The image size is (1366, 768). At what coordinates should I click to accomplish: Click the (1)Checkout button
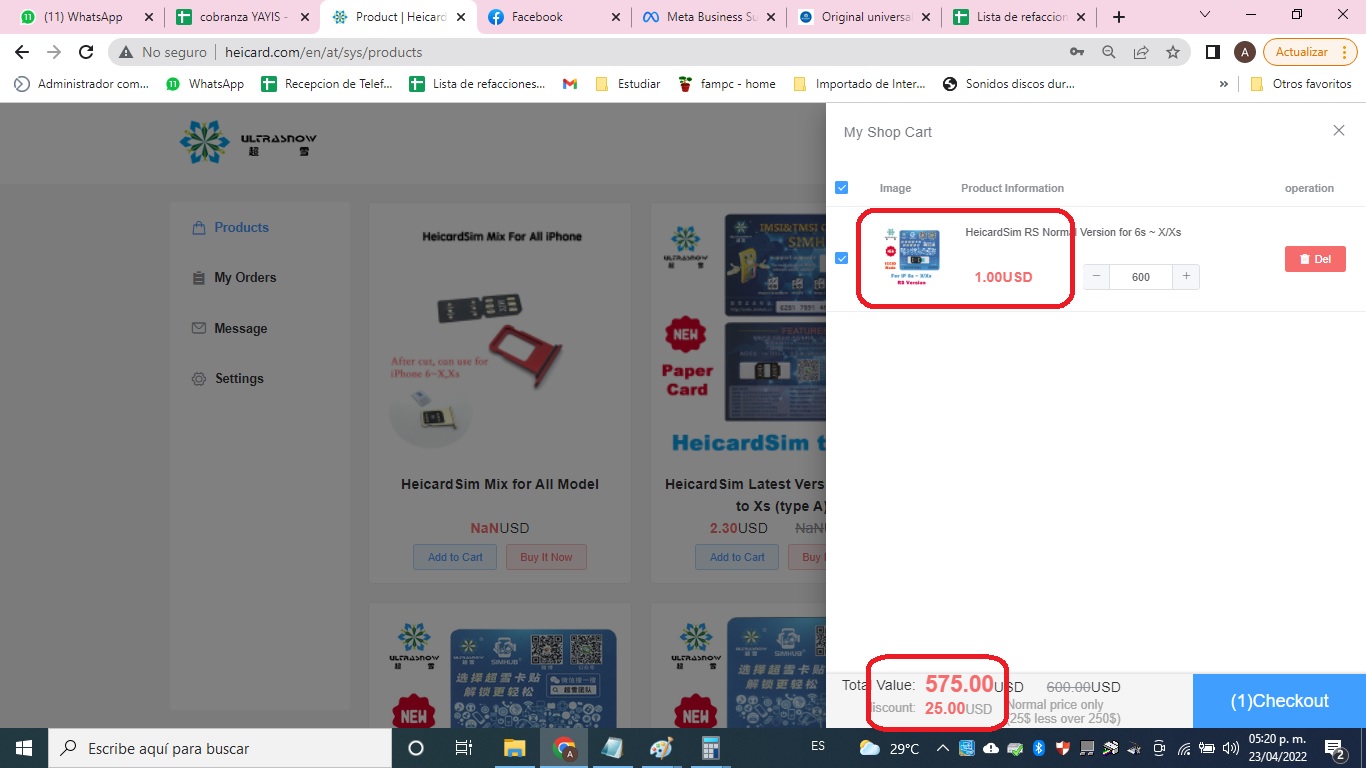(x=1279, y=701)
